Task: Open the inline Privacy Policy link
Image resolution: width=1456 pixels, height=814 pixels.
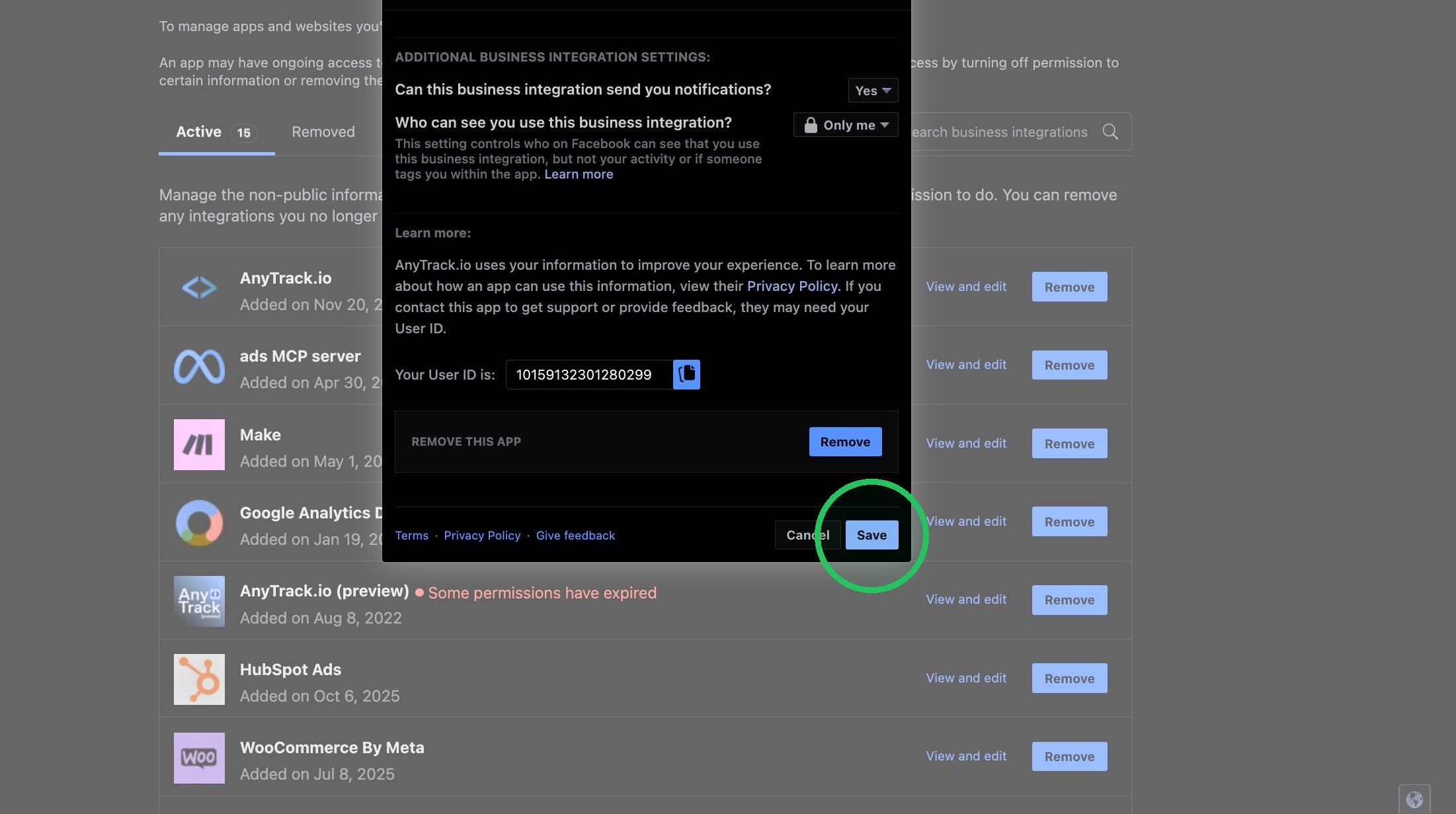Action: [792, 286]
